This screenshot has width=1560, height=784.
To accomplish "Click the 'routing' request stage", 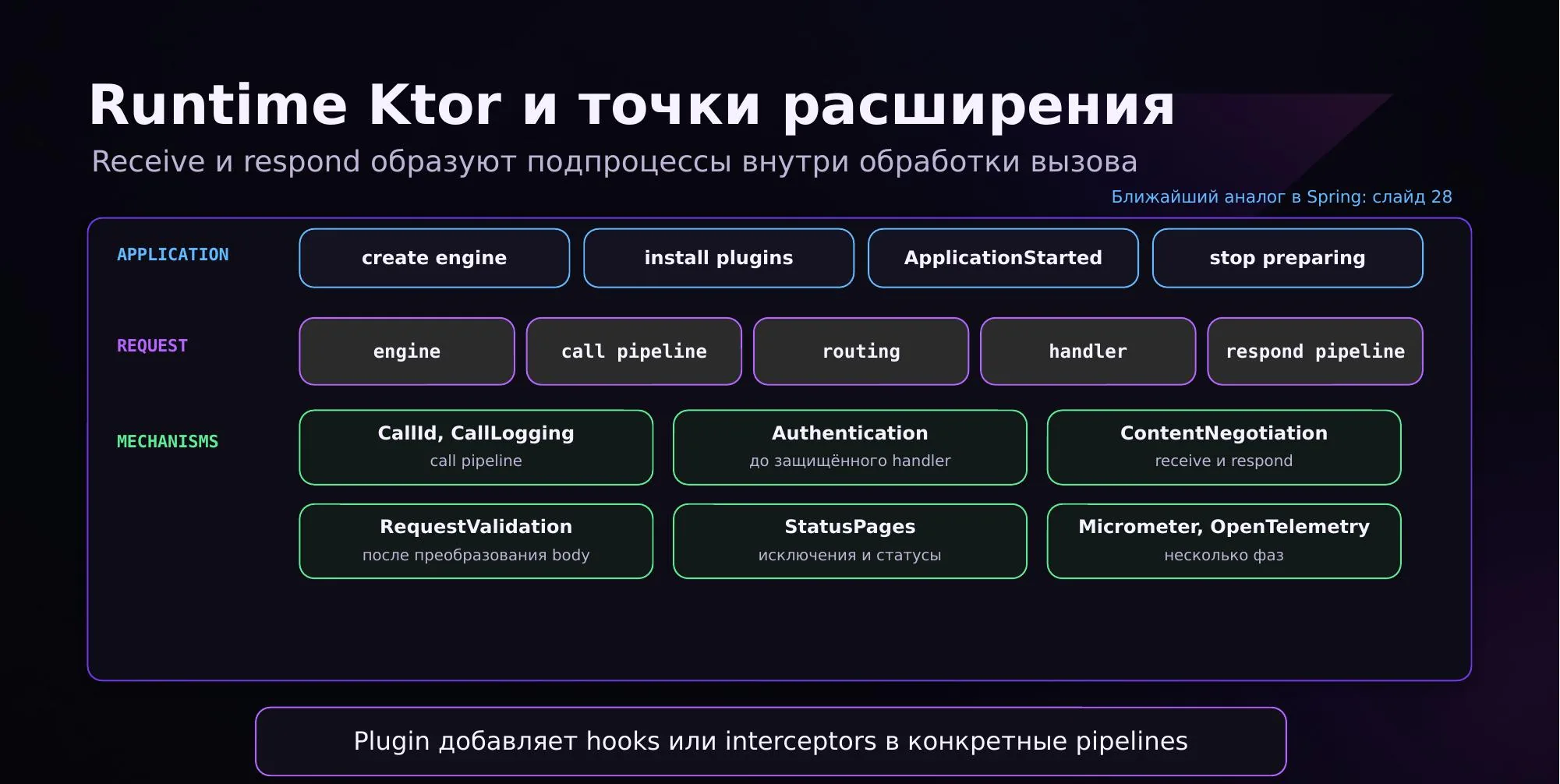I will click(x=861, y=351).
